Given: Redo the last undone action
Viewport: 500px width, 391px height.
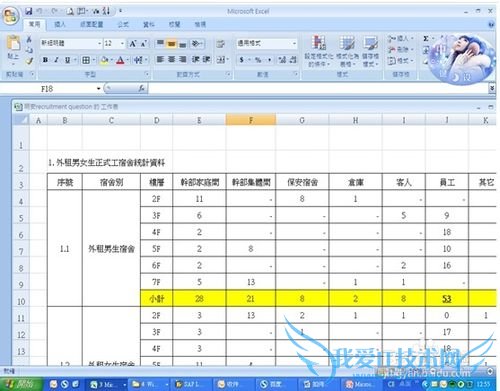Looking at the screenshot, I should coord(54,11).
